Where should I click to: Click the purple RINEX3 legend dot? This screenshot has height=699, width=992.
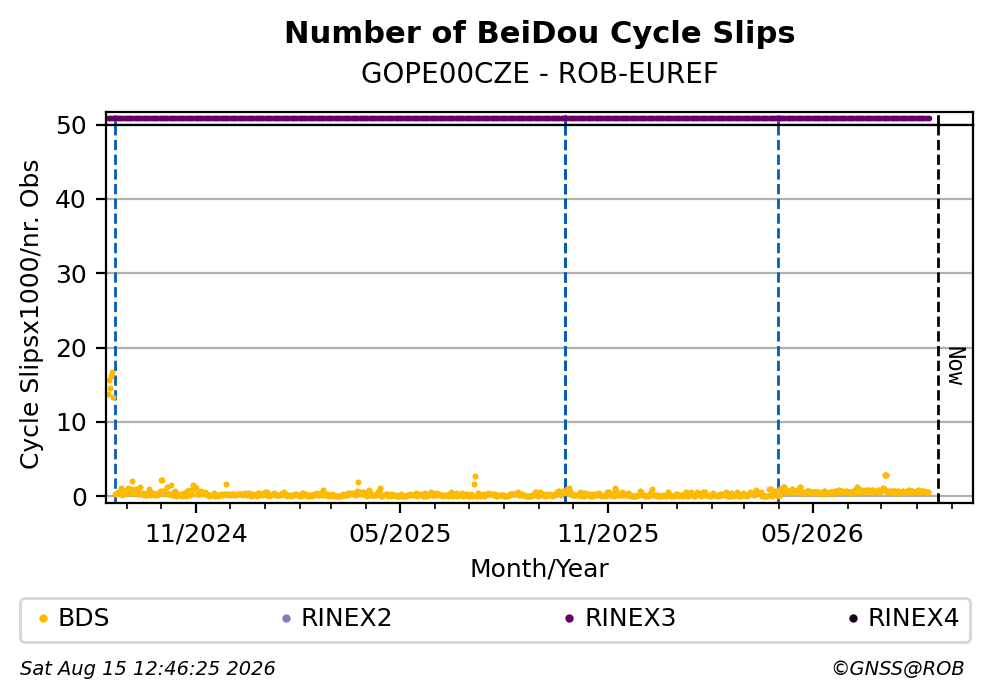click(x=569, y=619)
